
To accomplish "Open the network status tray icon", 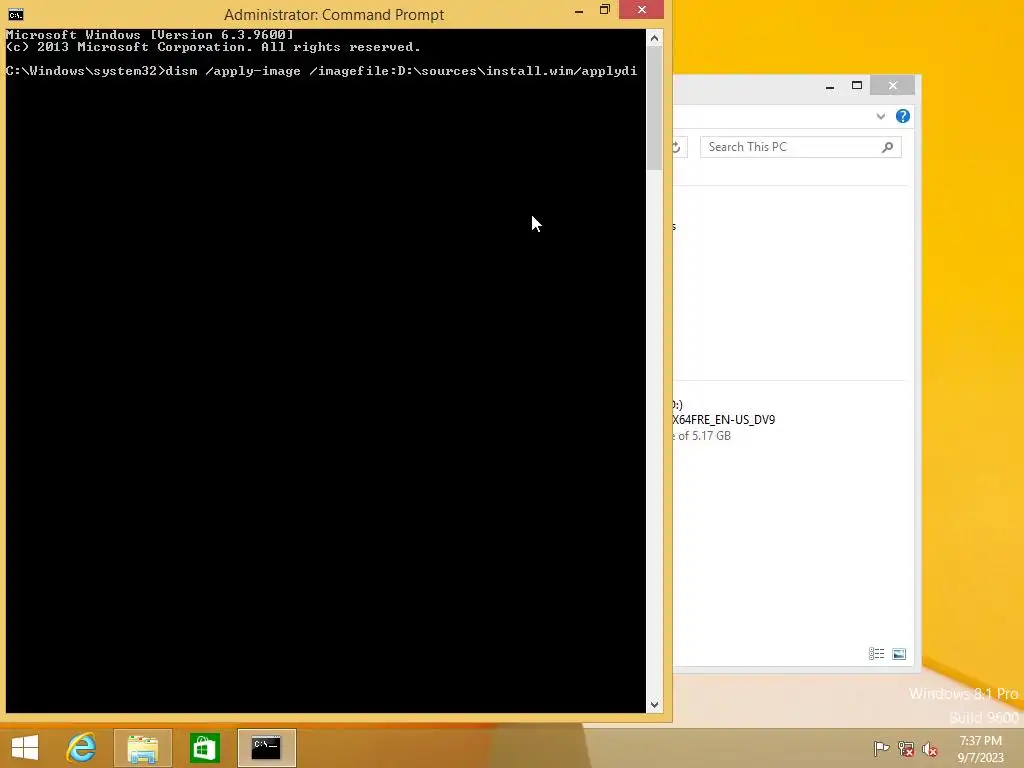I will pyautogui.click(x=906, y=748).
